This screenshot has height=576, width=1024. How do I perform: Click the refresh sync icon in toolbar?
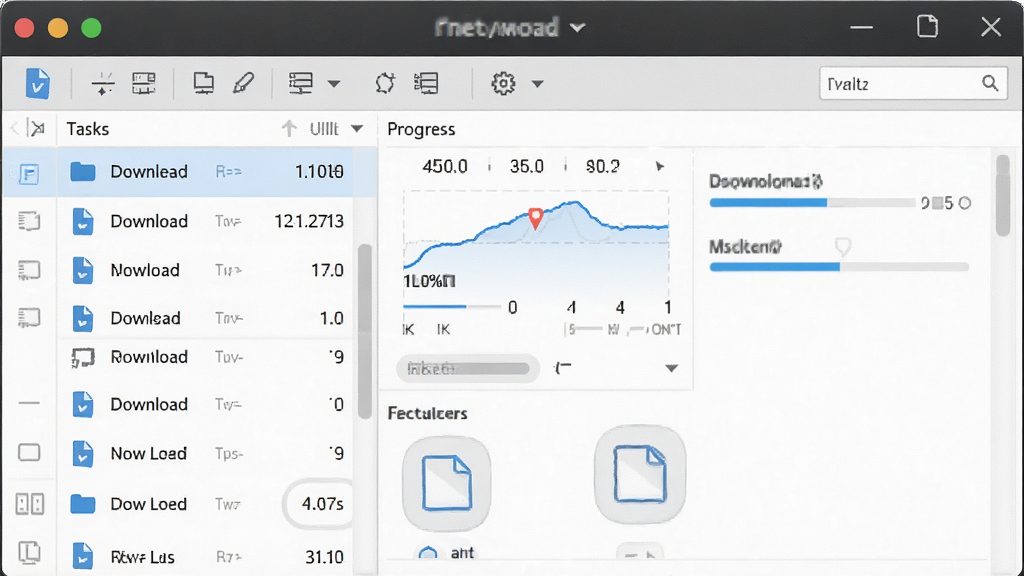385,83
